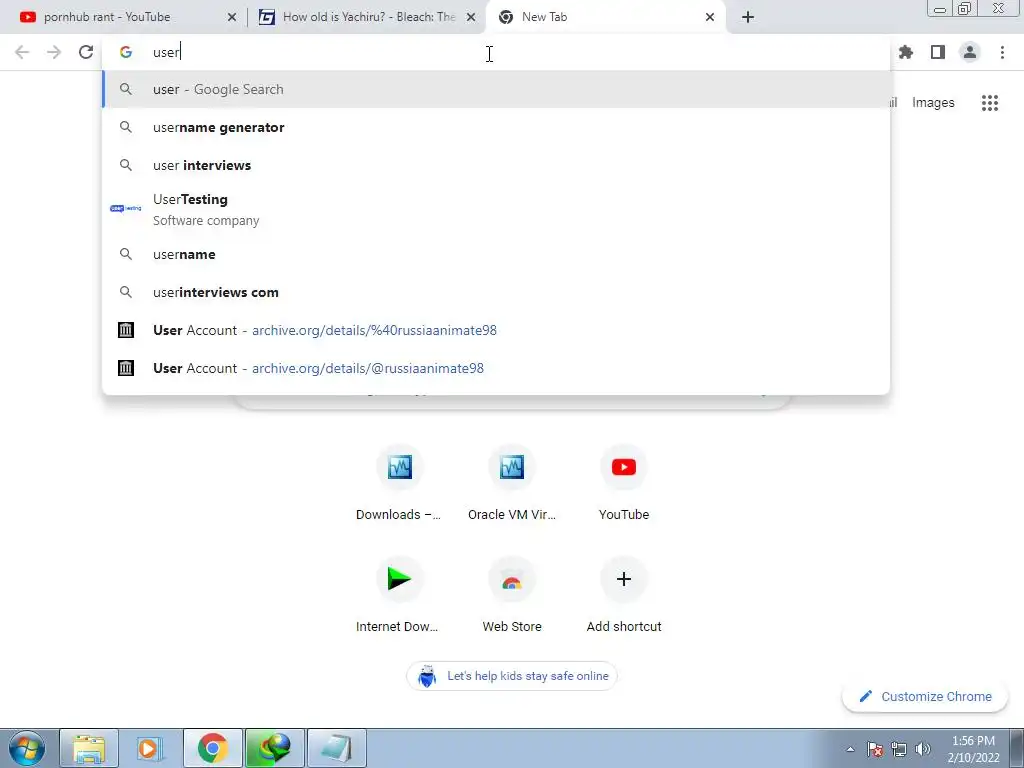Open Windows Explorer from taskbar
The image size is (1024, 768).
click(89, 748)
